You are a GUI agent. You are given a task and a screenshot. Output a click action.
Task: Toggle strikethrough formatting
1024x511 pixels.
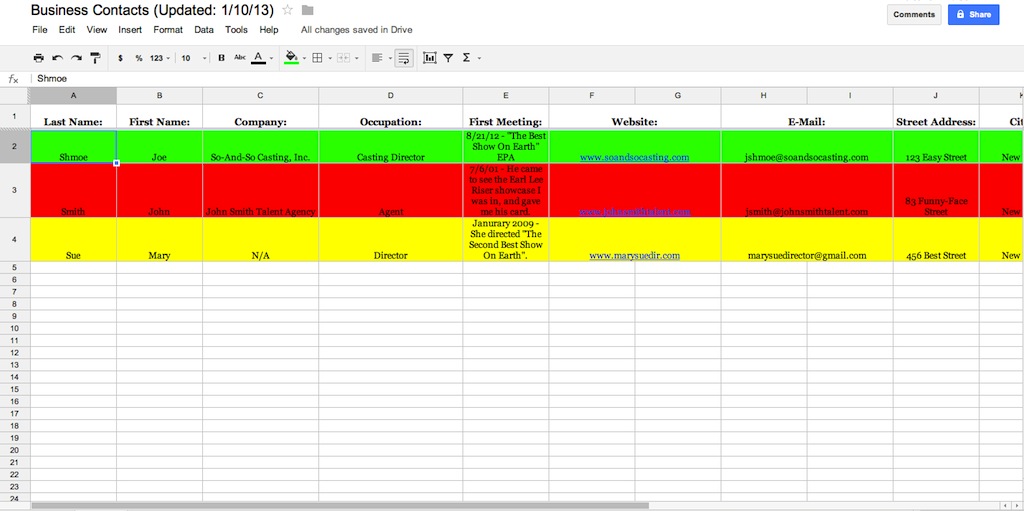coord(240,58)
